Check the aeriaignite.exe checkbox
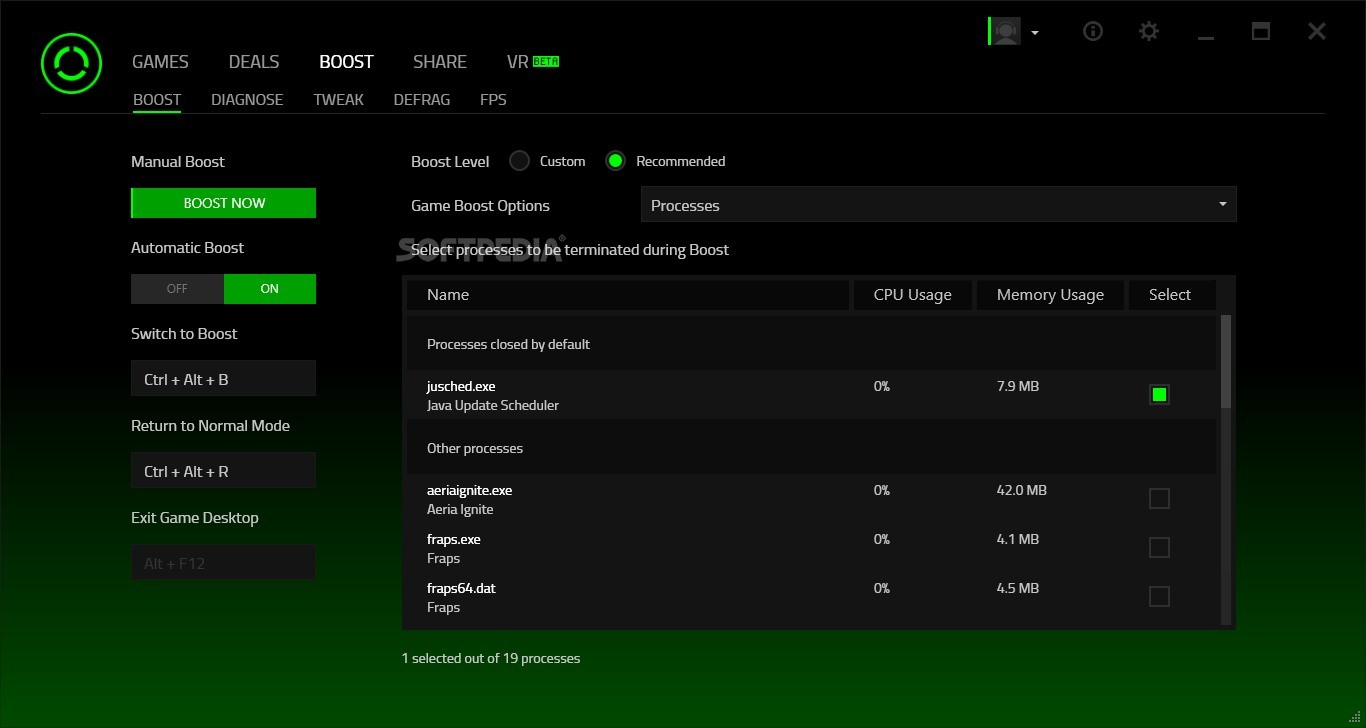The height and width of the screenshot is (728, 1366). [x=1159, y=498]
